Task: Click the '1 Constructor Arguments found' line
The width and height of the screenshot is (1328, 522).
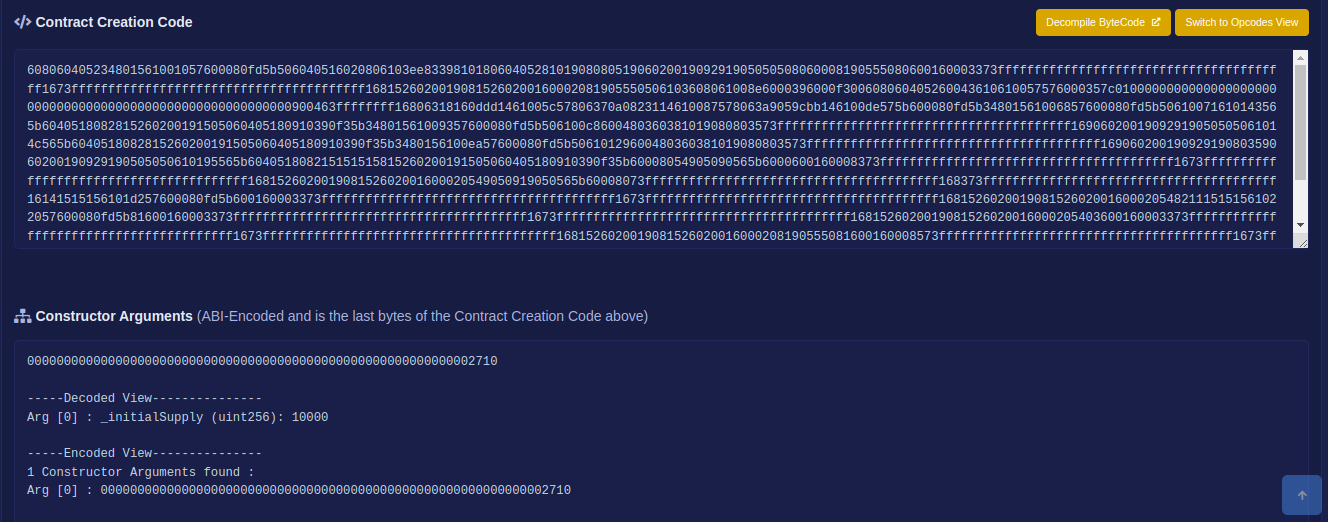Action: click(x=141, y=472)
